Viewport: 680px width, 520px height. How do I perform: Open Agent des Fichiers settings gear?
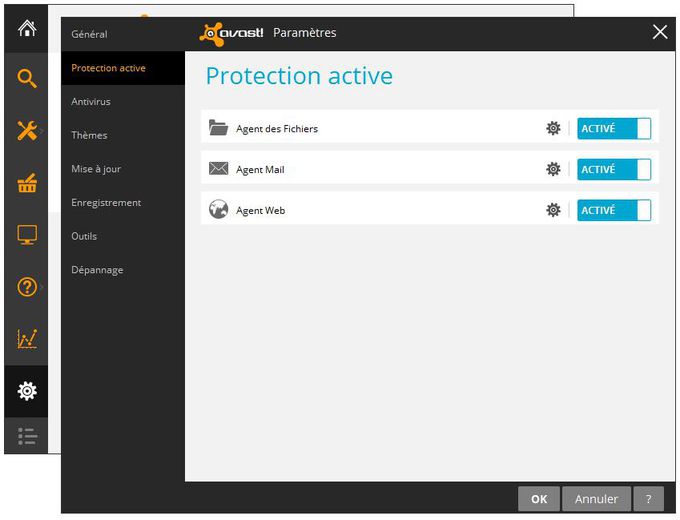pos(553,128)
